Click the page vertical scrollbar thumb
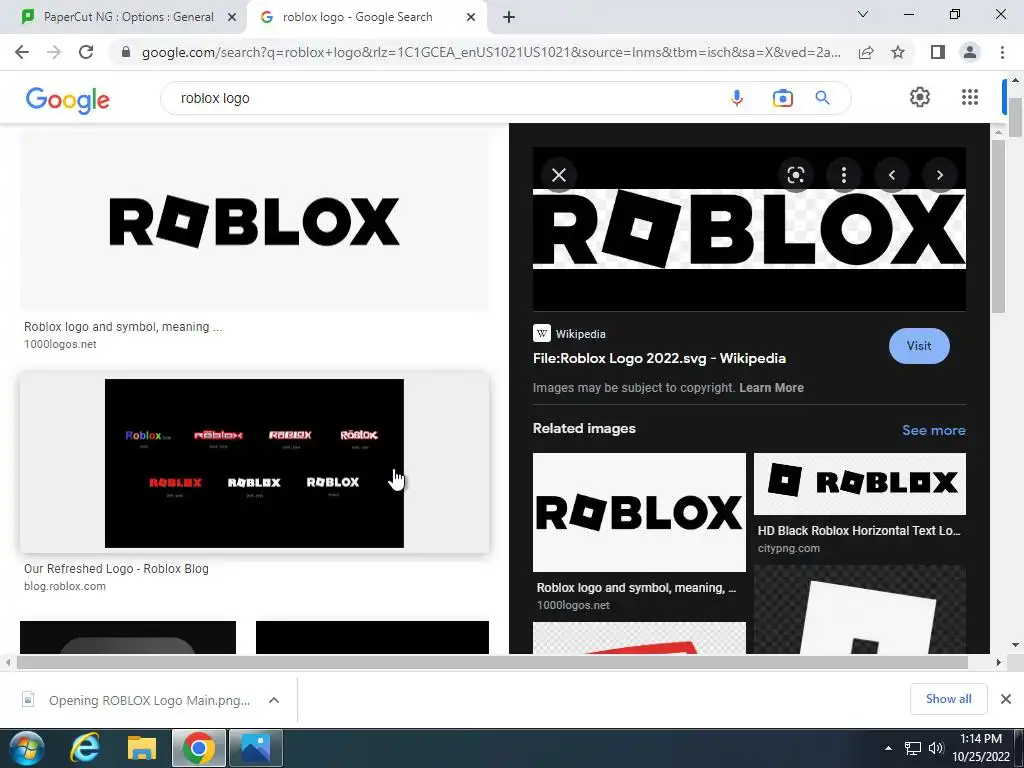The height and width of the screenshot is (768, 1024). (1015, 118)
